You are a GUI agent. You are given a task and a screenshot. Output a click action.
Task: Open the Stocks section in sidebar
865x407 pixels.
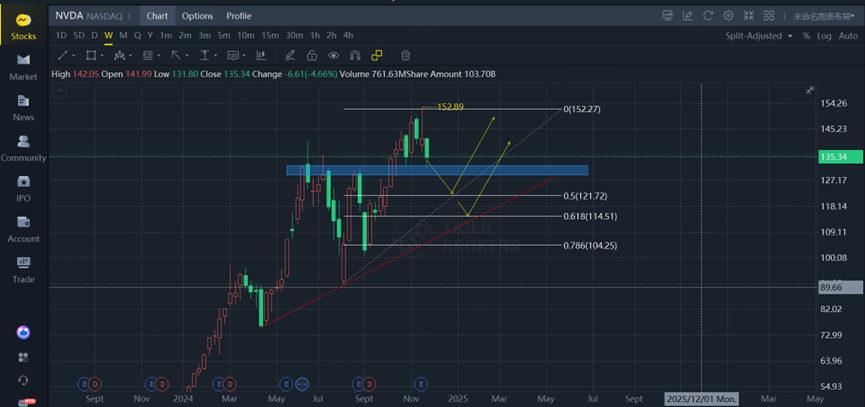(24, 27)
